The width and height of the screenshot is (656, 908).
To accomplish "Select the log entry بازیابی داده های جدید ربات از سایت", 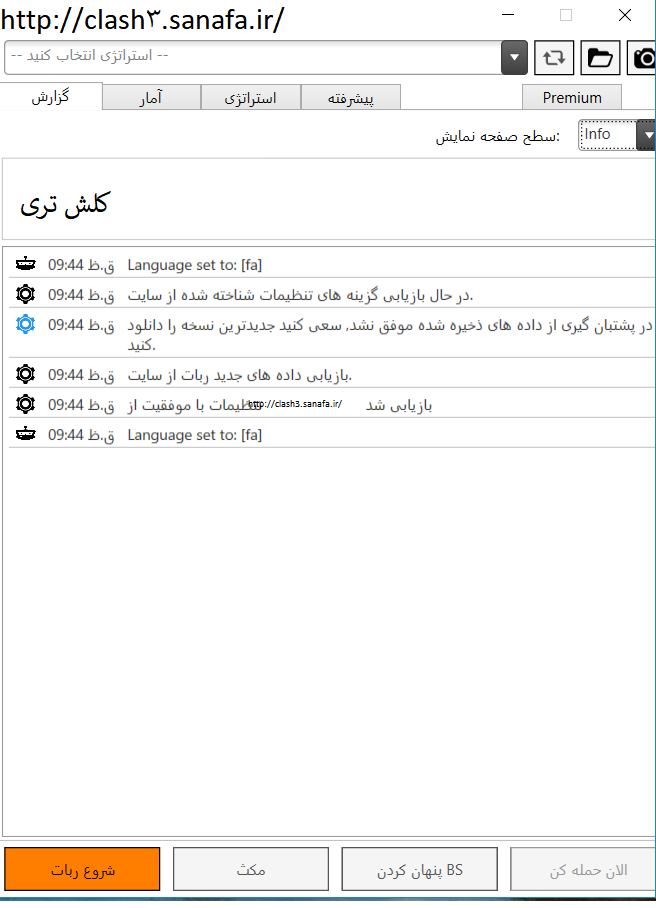I will click(332, 375).
